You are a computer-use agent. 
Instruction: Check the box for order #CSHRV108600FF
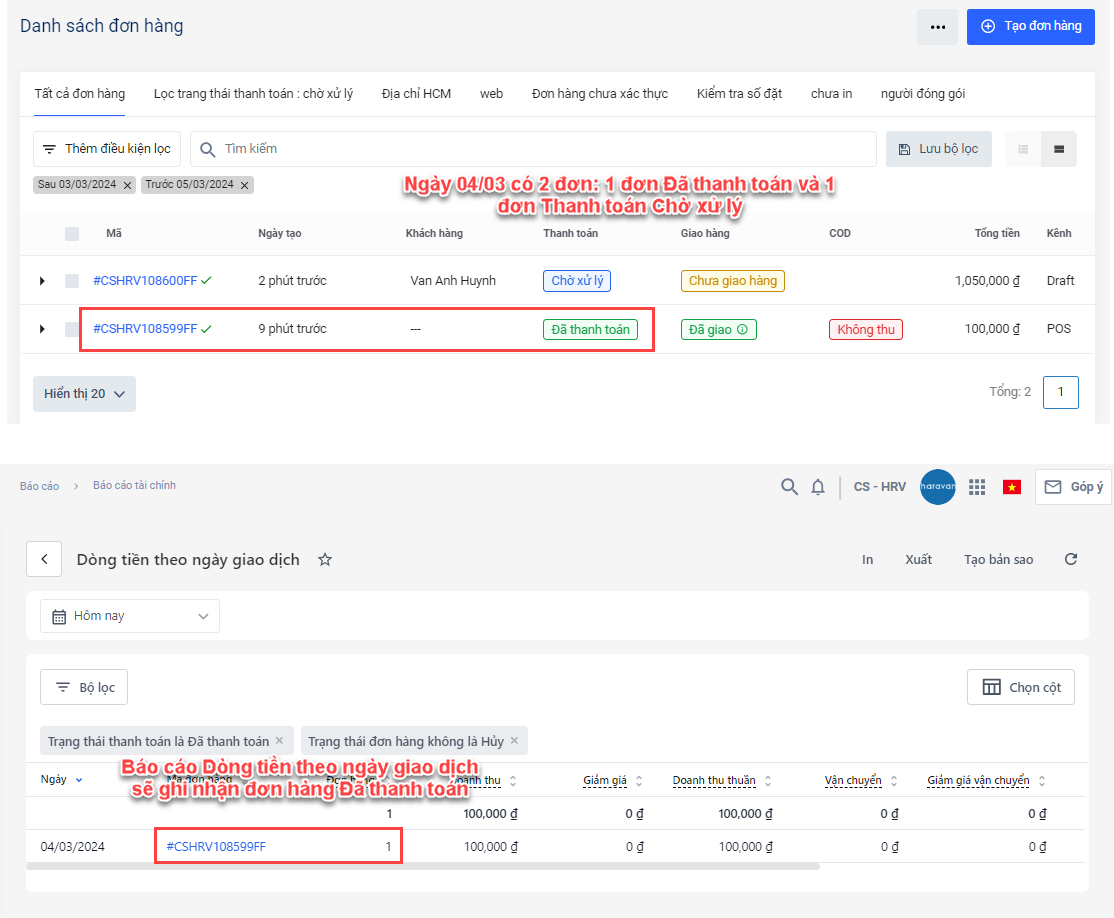click(x=72, y=281)
